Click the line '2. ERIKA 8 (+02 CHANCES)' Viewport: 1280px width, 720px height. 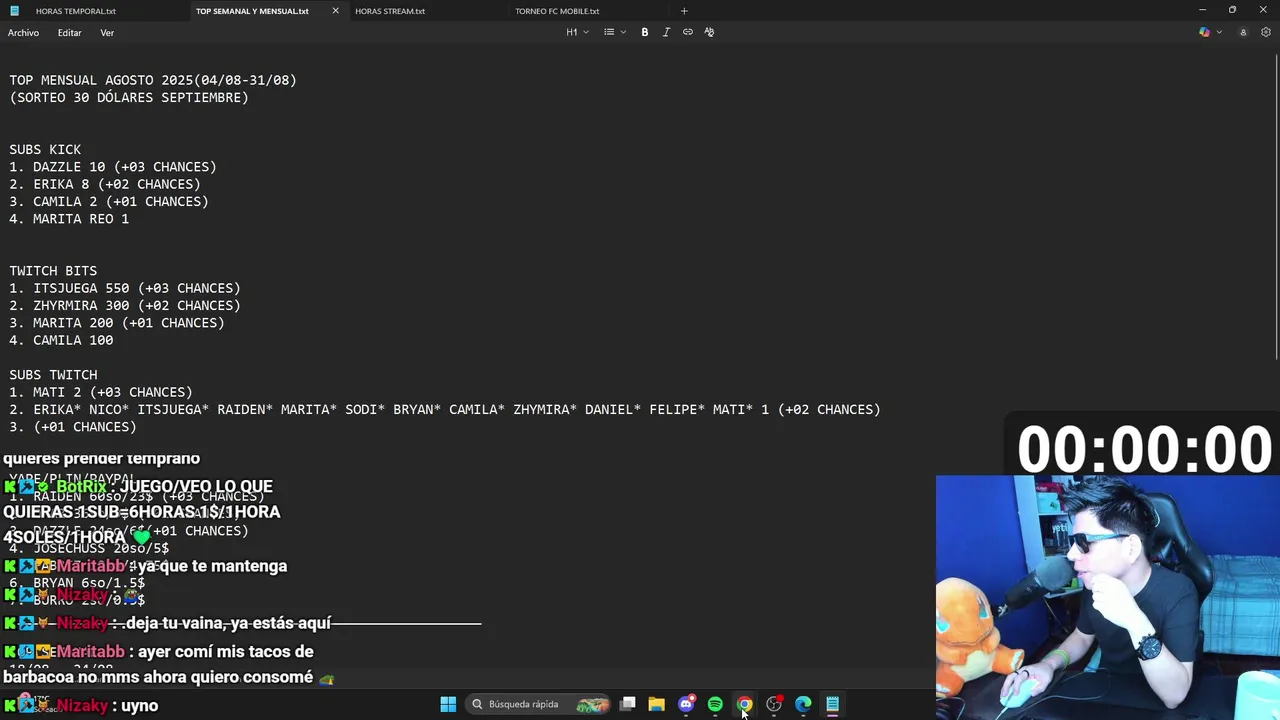pos(105,184)
